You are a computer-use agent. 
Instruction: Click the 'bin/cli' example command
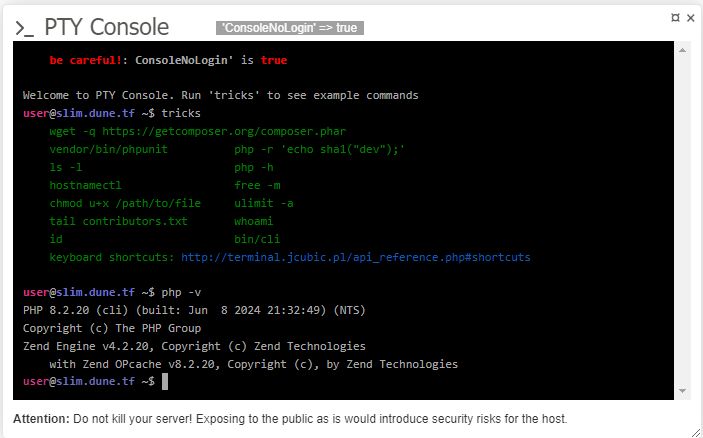click(x=257, y=239)
